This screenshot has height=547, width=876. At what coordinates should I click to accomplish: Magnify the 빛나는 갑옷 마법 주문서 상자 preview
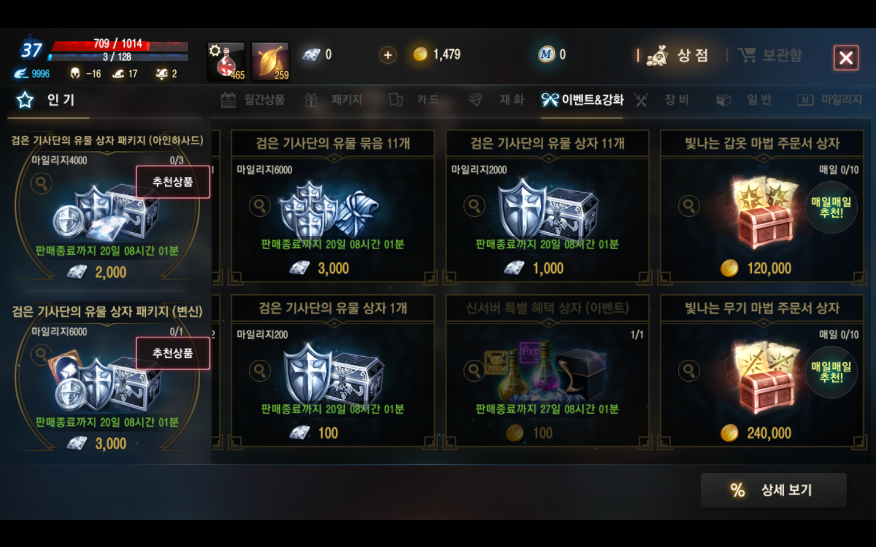[689, 206]
